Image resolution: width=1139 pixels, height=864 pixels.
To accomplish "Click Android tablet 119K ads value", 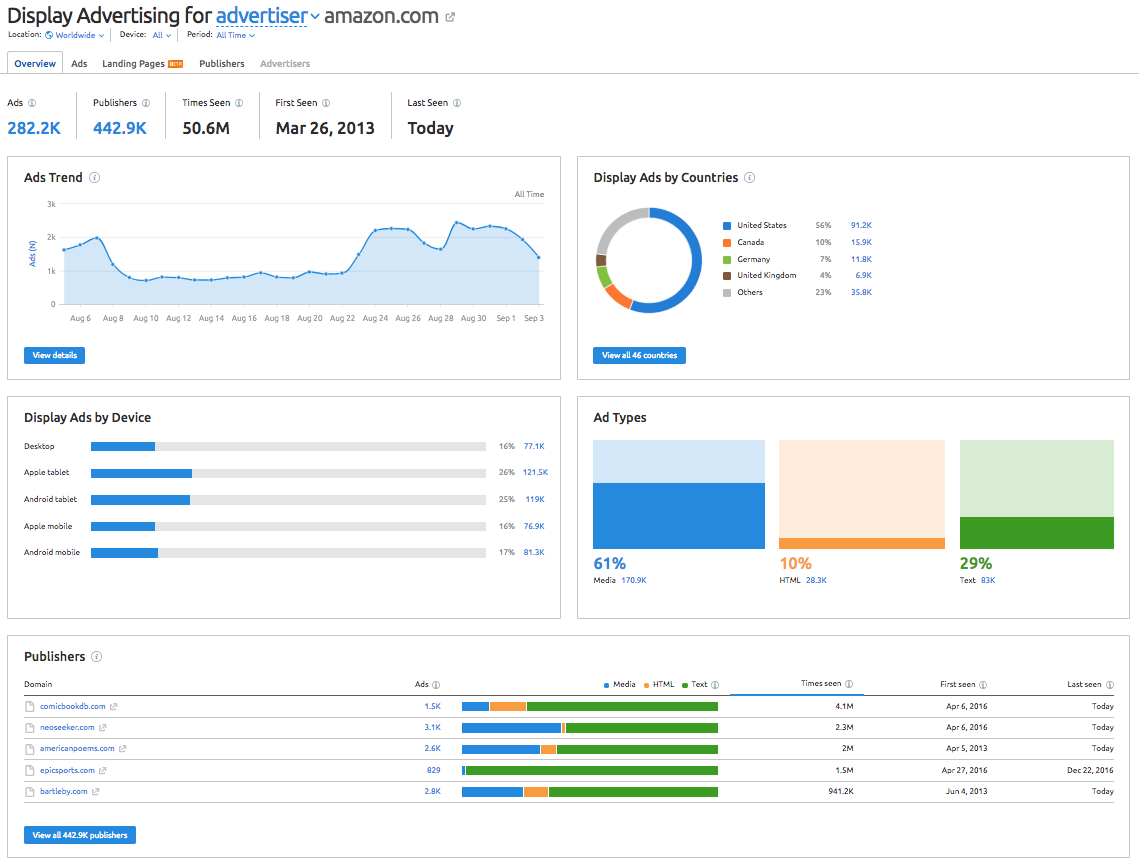I will (x=535, y=499).
